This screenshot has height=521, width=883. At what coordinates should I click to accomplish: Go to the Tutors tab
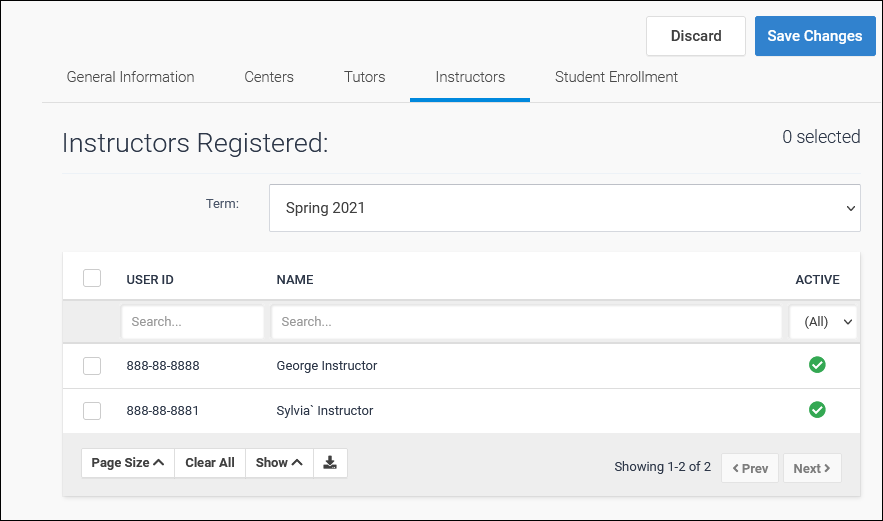point(364,77)
